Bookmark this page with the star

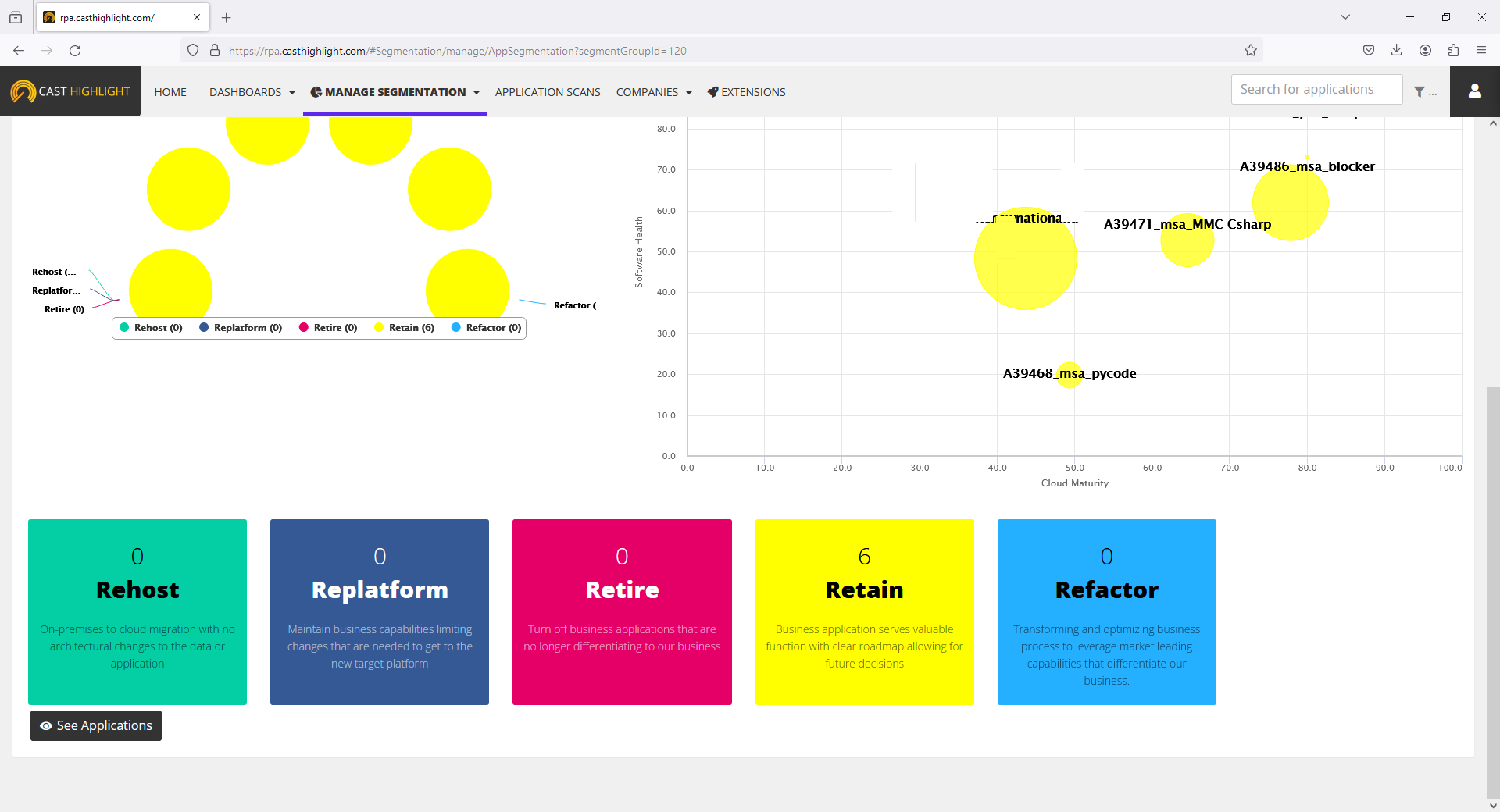tap(1251, 50)
